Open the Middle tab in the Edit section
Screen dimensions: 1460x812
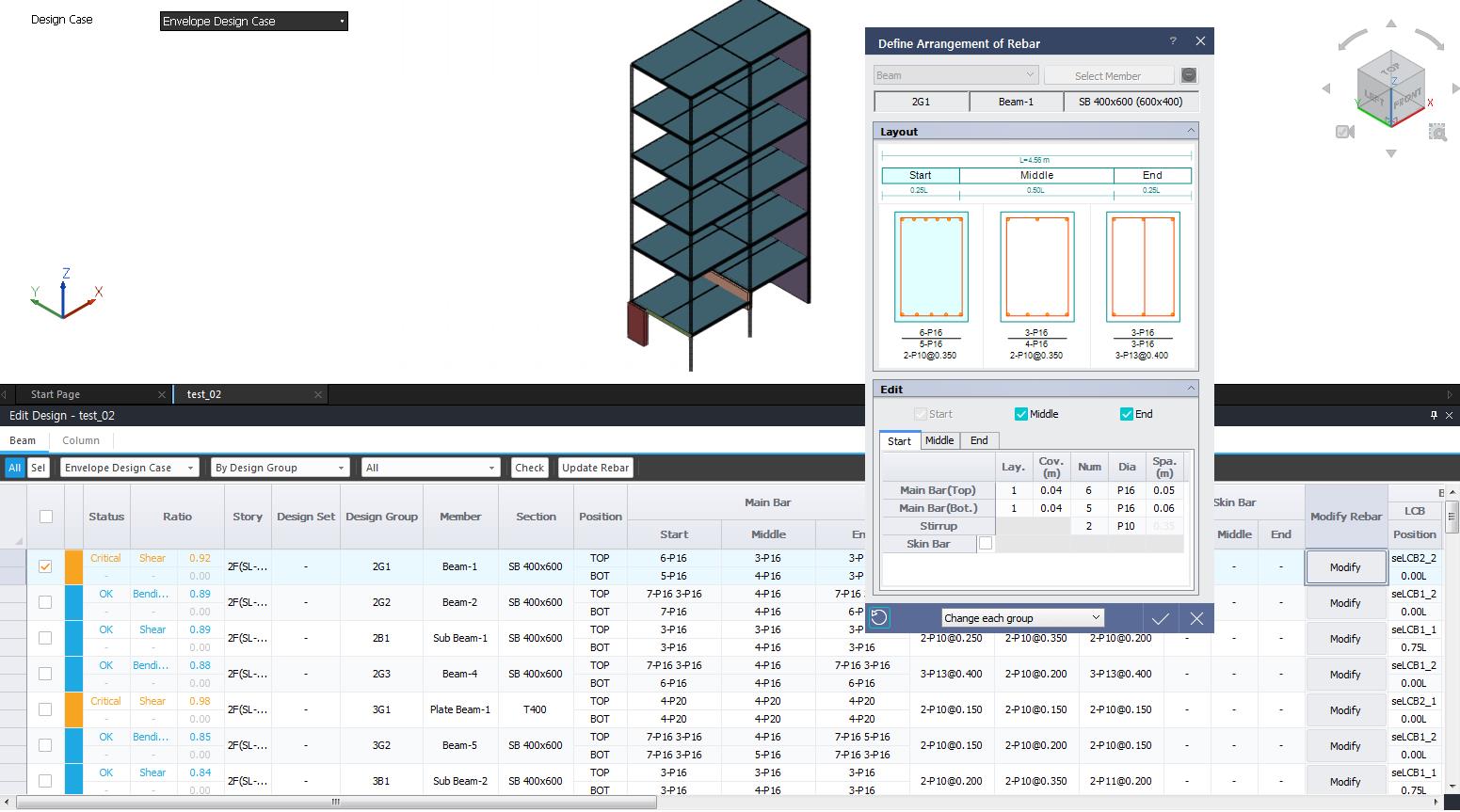click(x=939, y=440)
